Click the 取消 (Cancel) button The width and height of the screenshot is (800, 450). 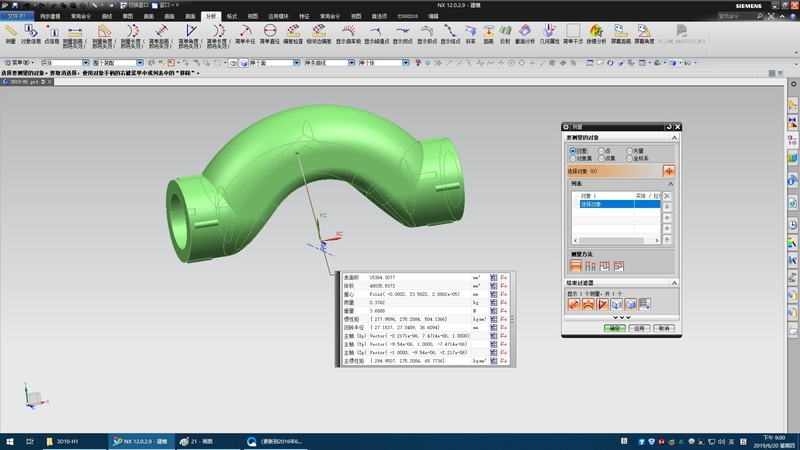[x=663, y=327]
